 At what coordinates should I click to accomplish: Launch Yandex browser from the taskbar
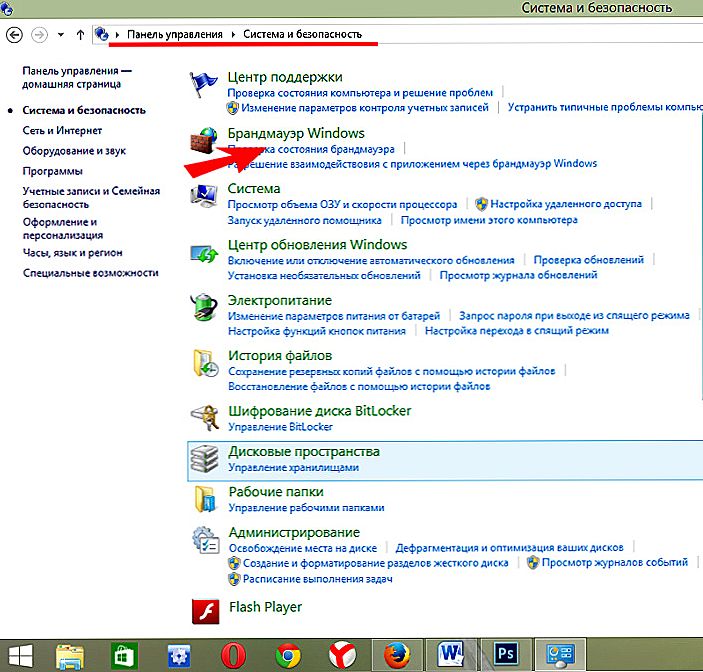[x=342, y=655]
